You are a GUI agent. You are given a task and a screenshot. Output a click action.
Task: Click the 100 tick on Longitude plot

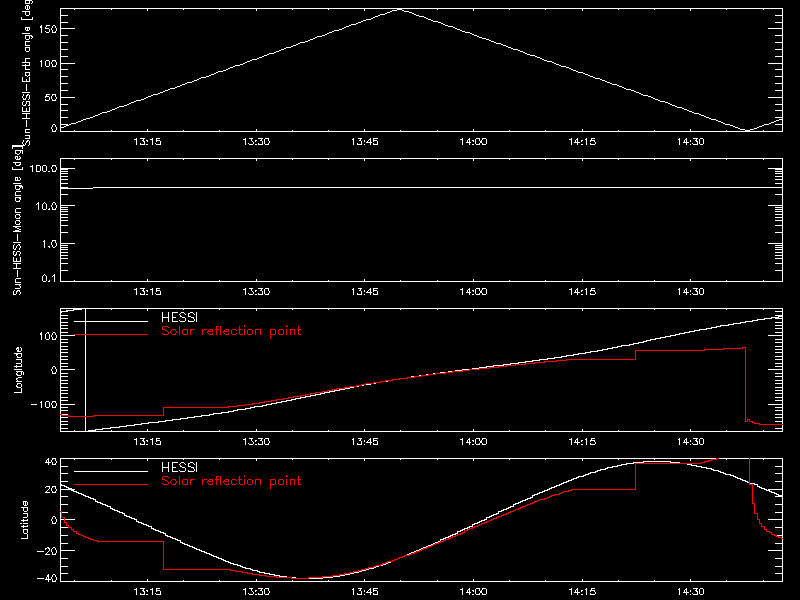pyautogui.click(x=47, y=336)
